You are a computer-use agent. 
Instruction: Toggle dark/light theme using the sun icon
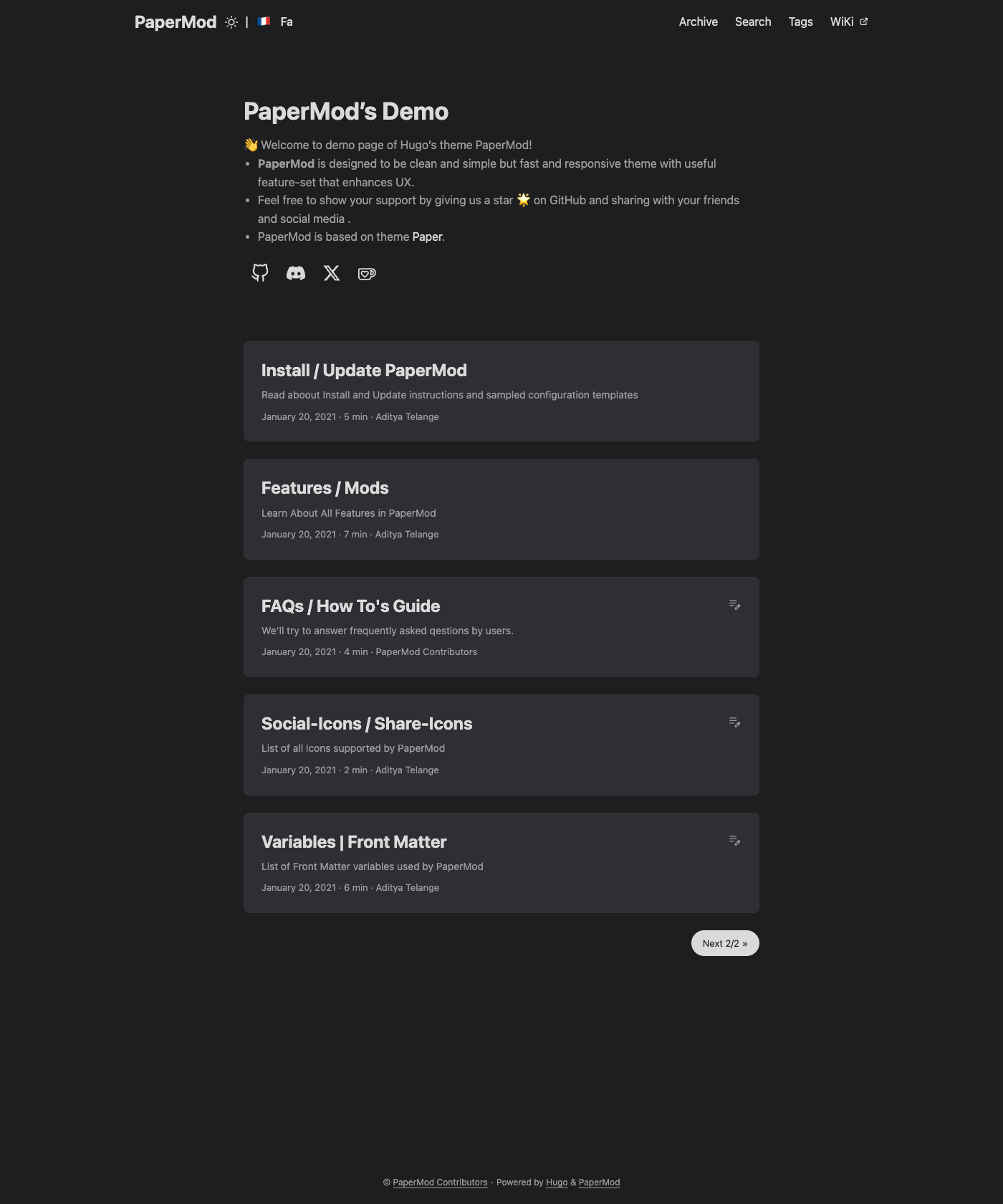click(231, 21)
